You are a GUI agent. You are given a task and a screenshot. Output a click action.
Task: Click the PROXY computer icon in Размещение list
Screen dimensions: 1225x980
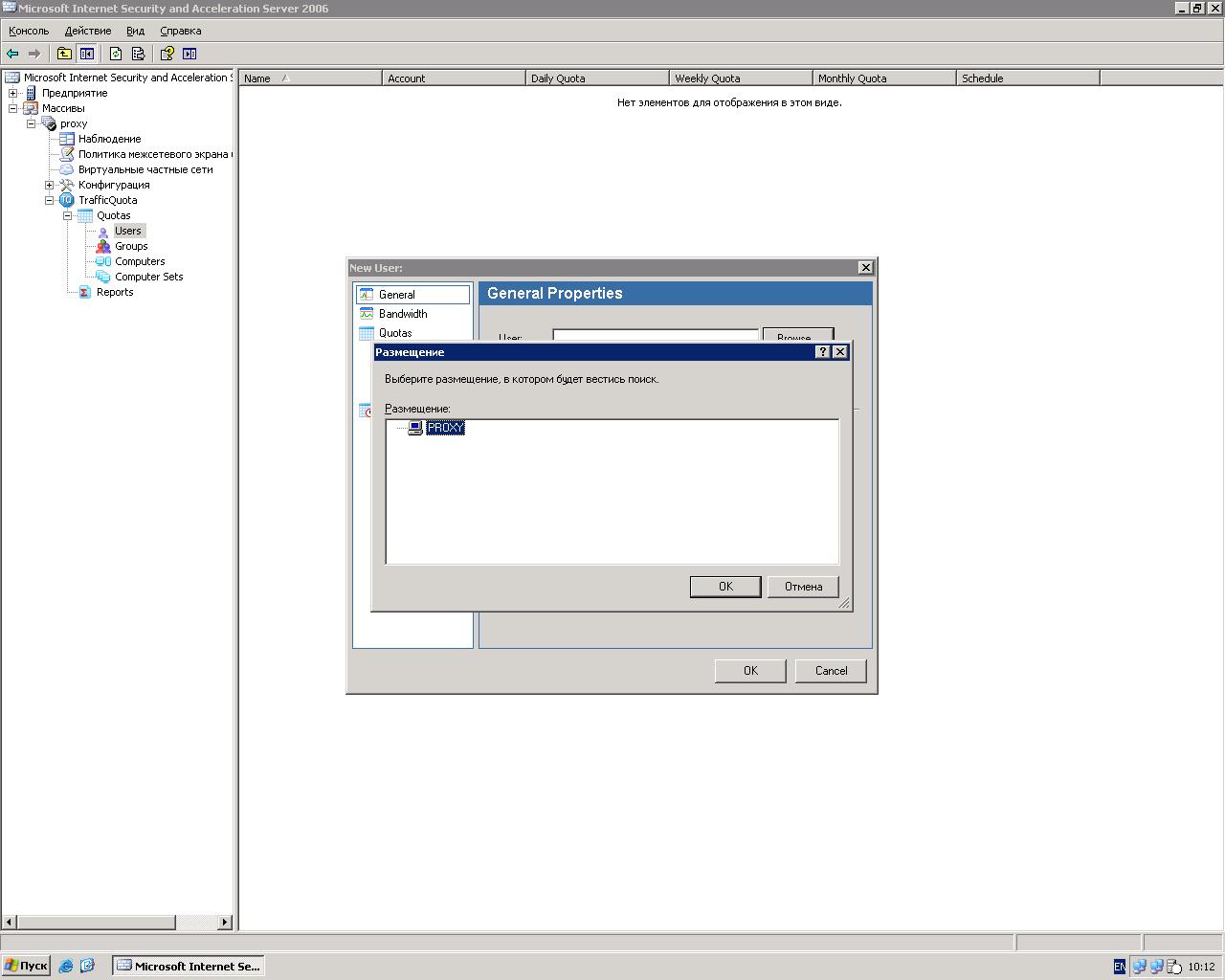[x=415, y=428]
